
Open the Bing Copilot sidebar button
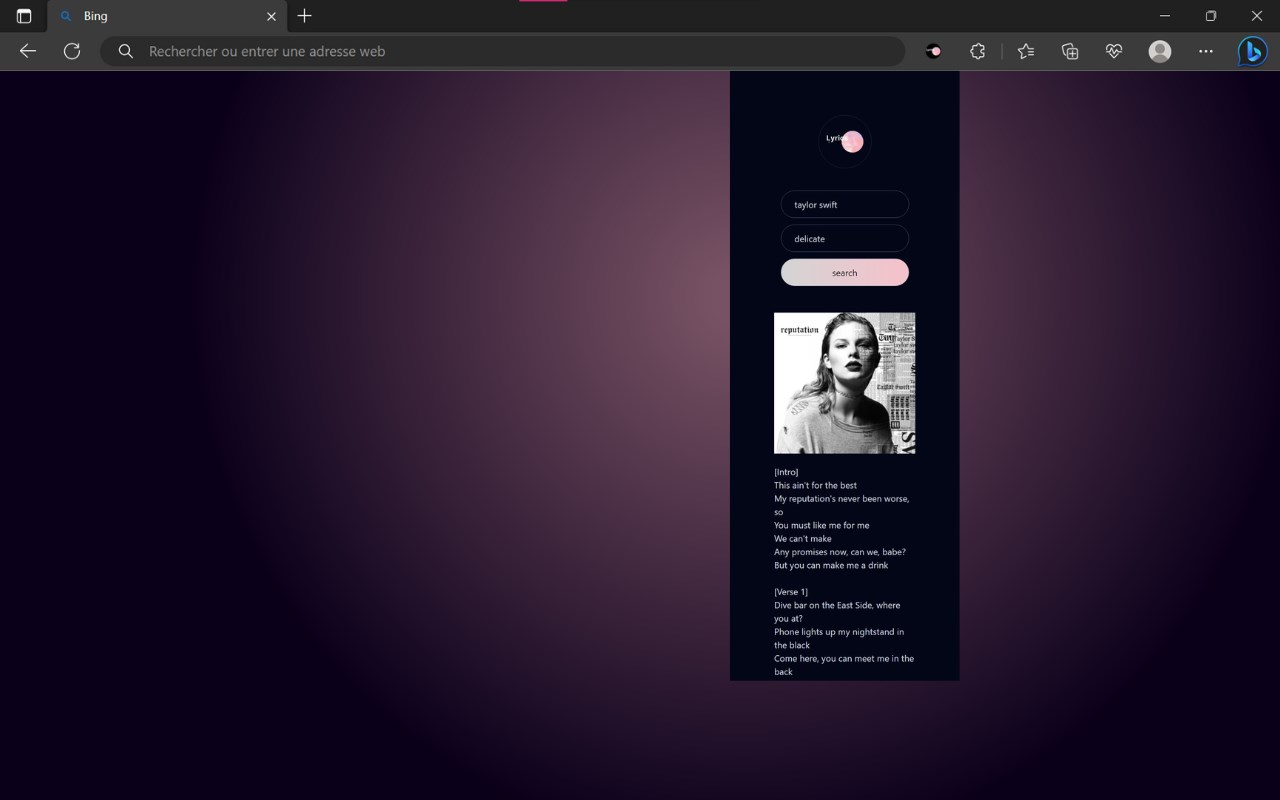(x=1252, y=51)
